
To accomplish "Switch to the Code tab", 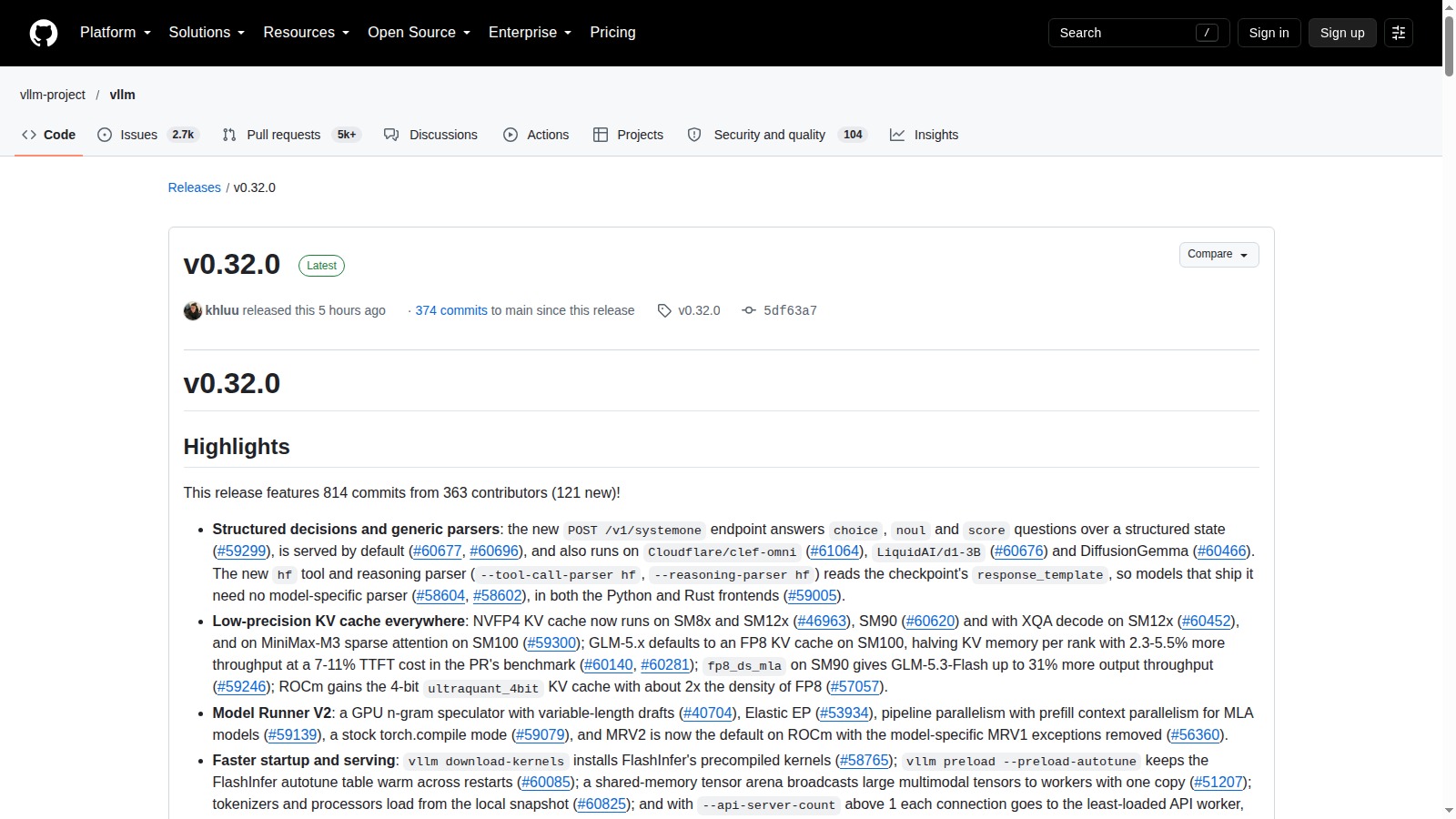I will pyautogui.click(x=48, y=135).
